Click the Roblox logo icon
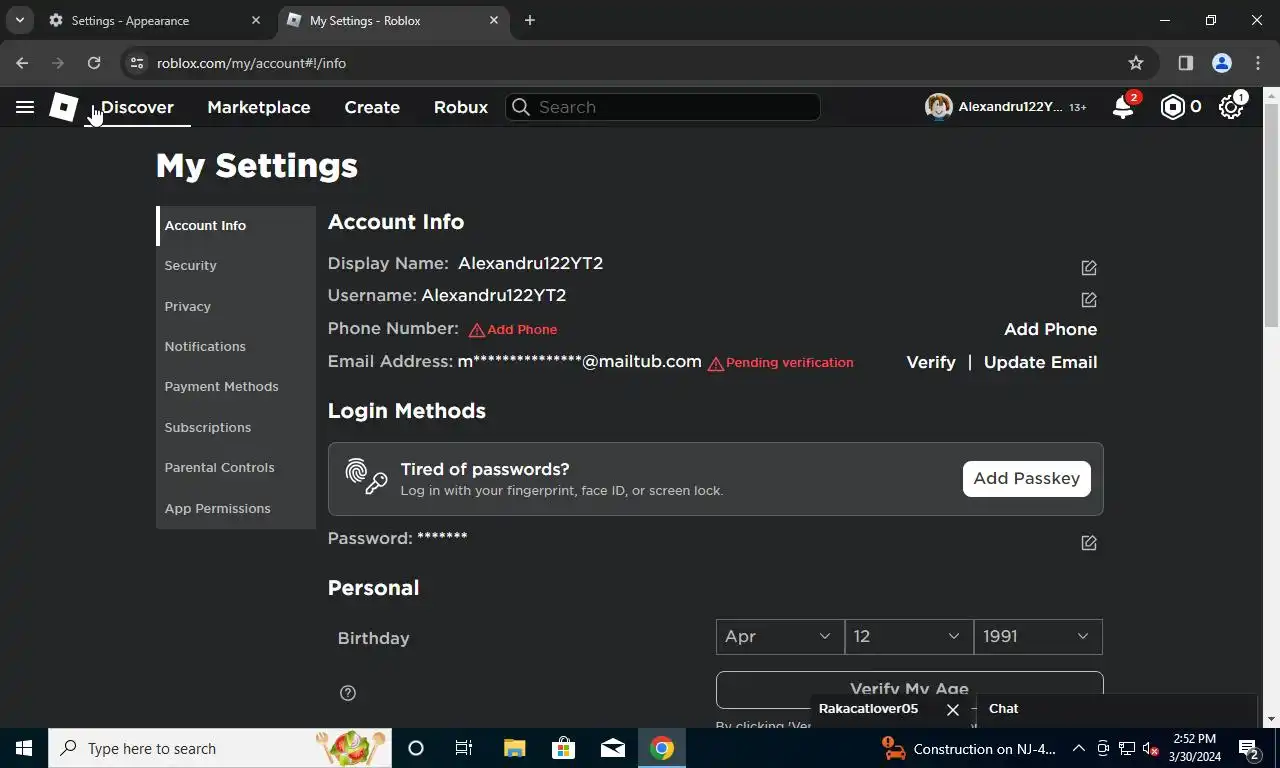 pos(64,107)
